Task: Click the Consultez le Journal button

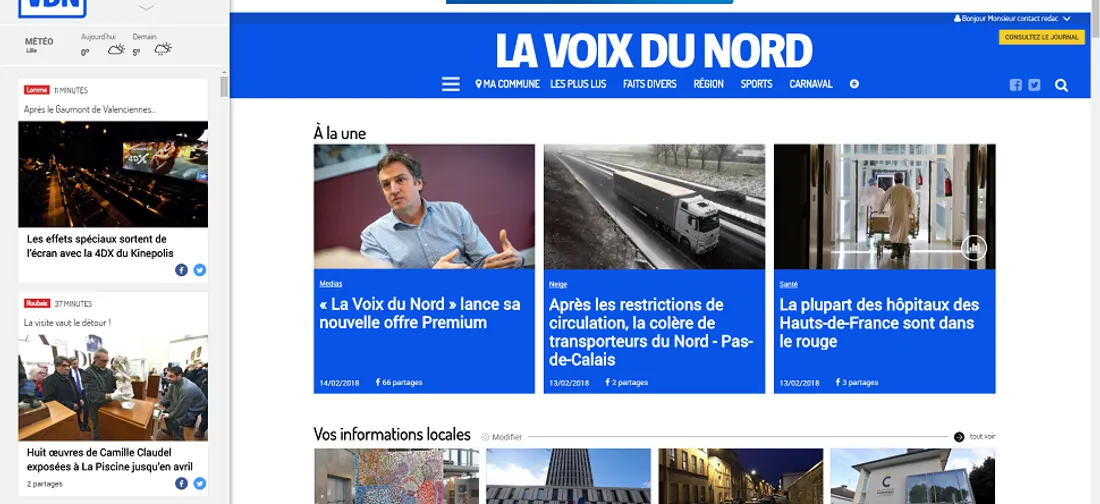Action: (x=1041, y=37)
